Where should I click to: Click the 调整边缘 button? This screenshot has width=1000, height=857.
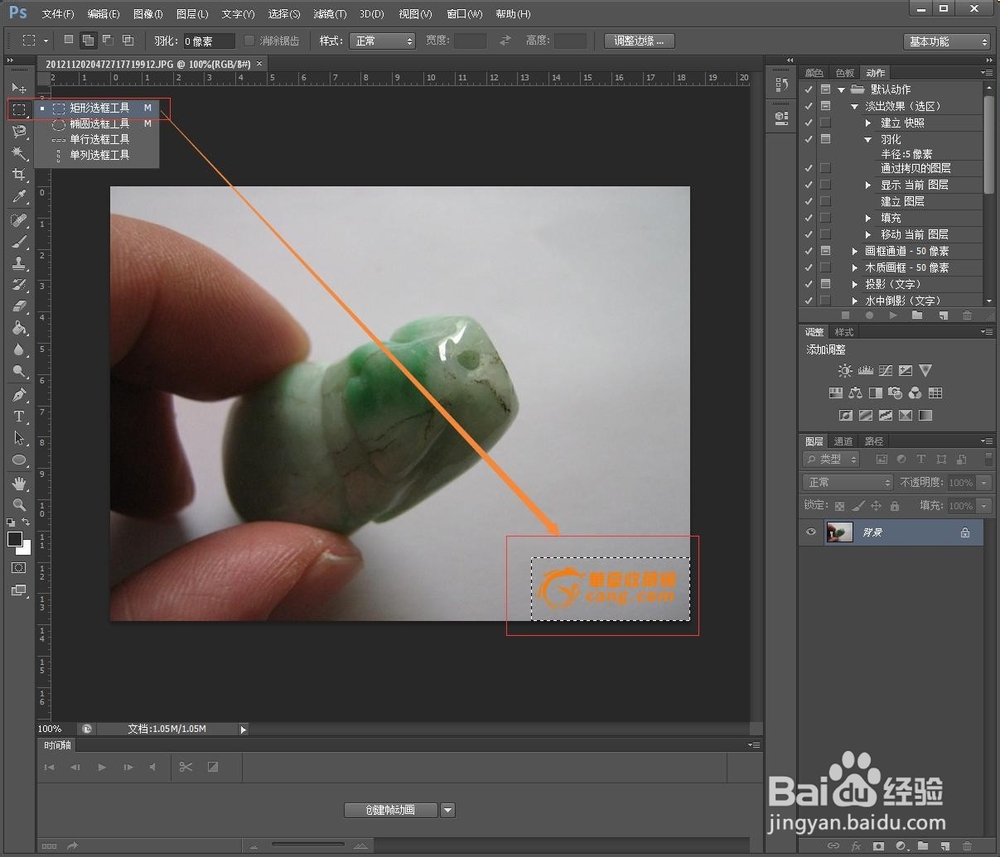(639, 41)
